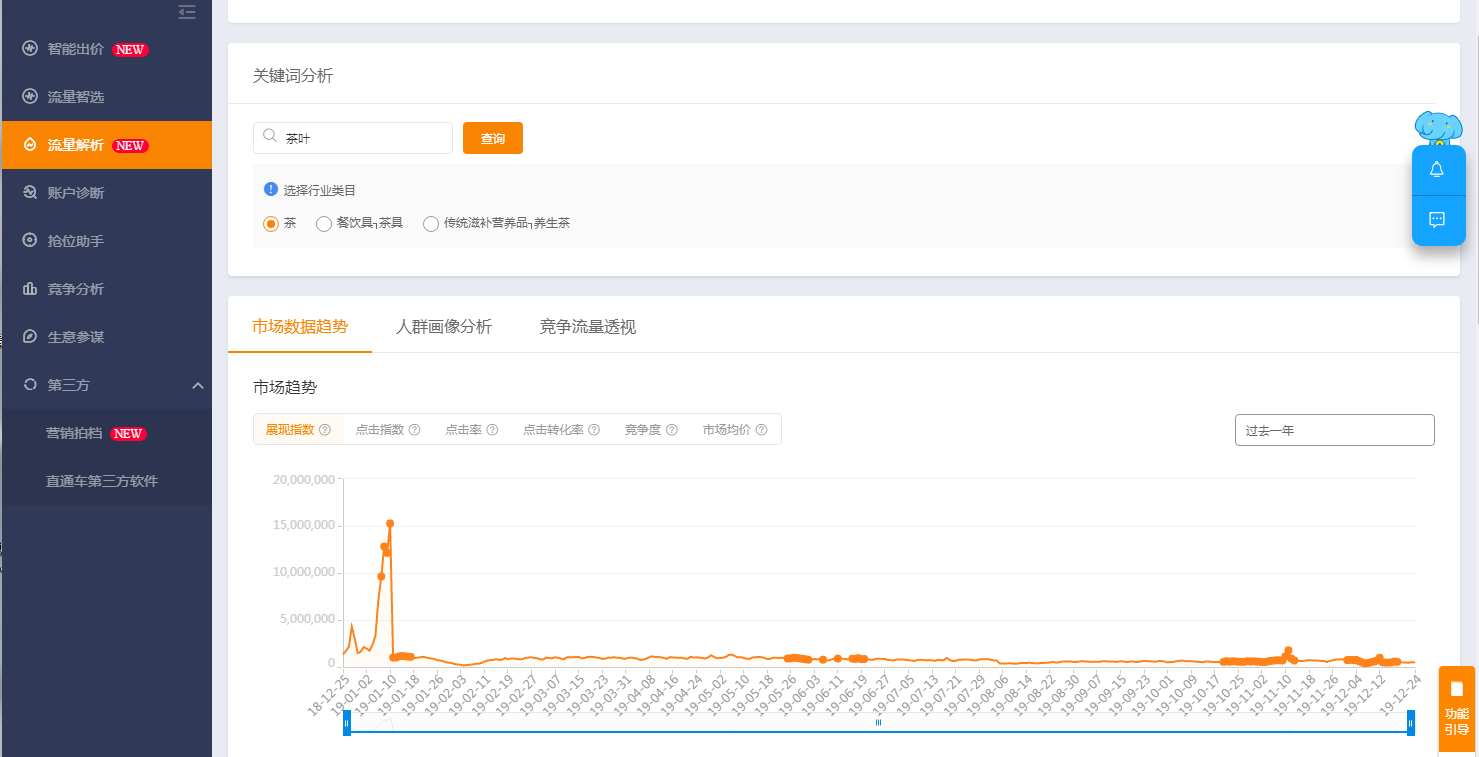Switch to the 竞争流量透视 tab
Image resolution: width=1479 pixels, height=757 pixels.
click(x=588, y=327)
